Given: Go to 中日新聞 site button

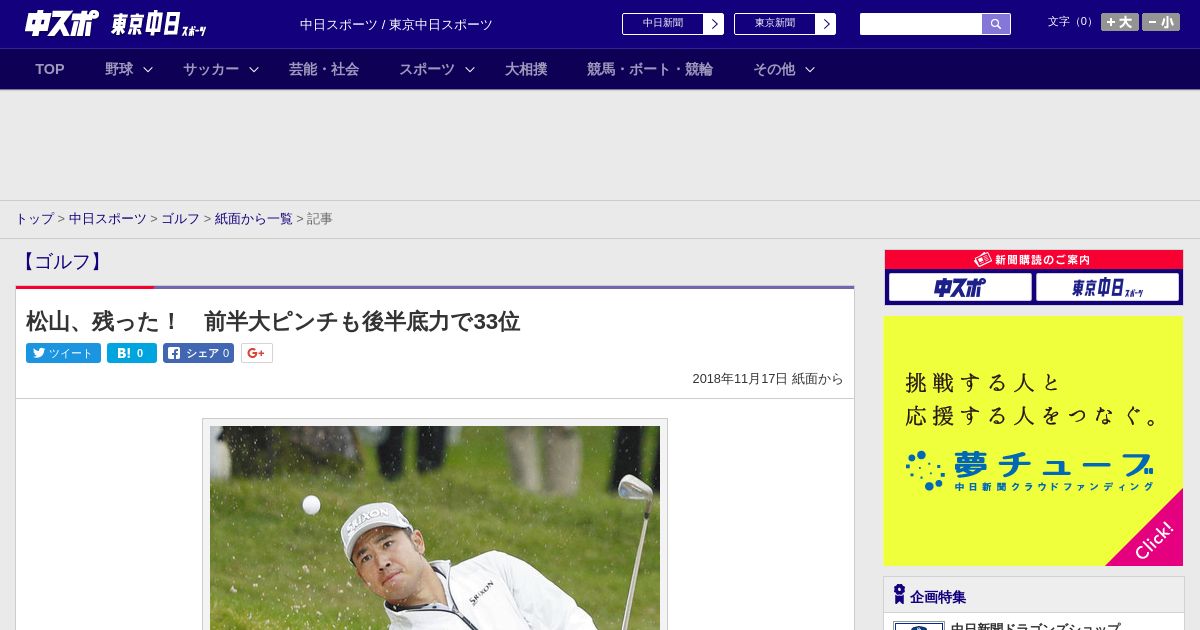Looking at the screenshot, I should point(663,24).
